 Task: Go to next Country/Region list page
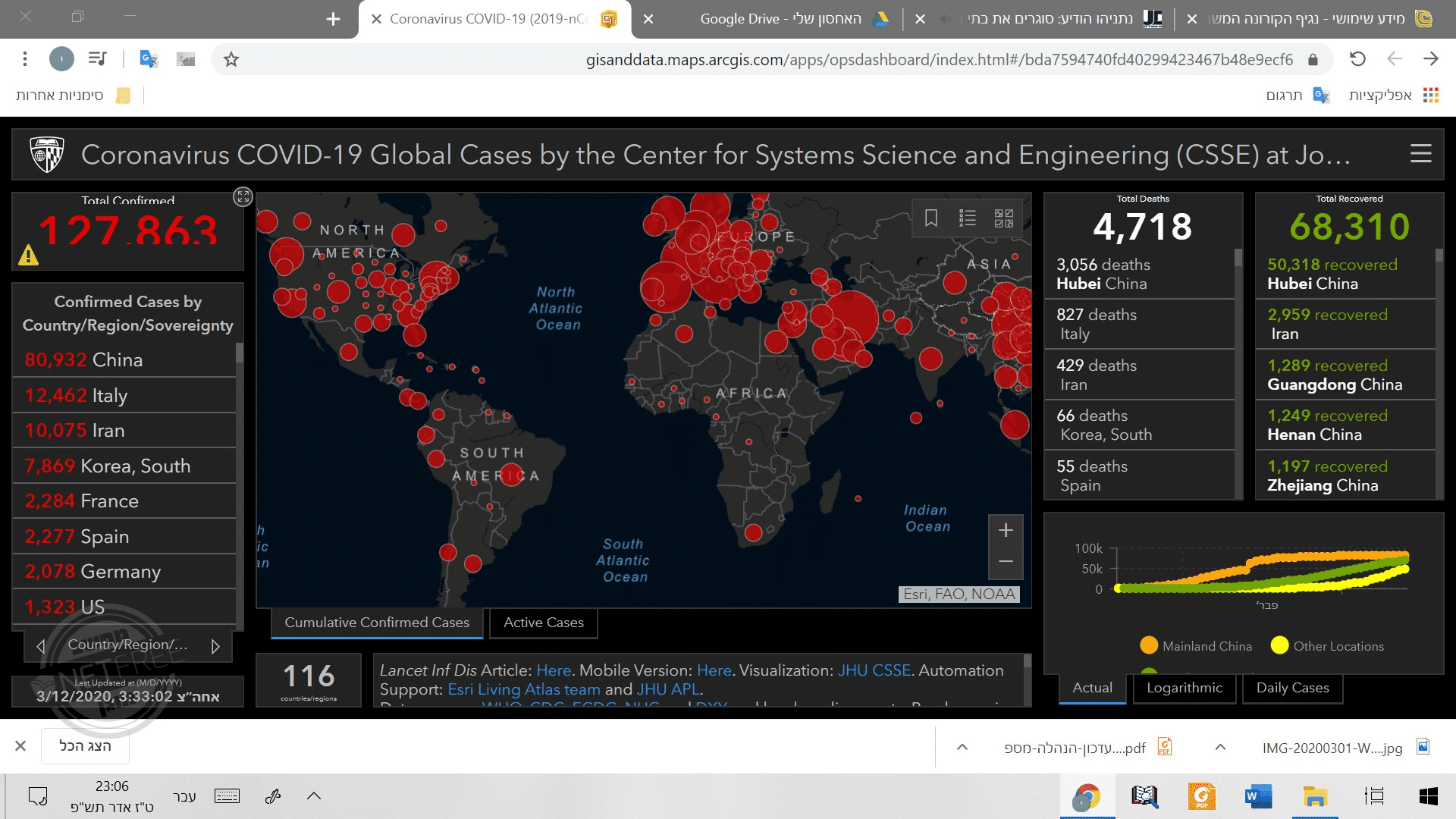tap(215, 646)
